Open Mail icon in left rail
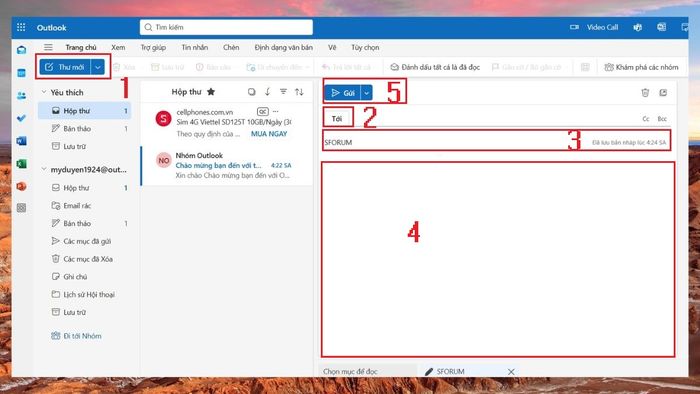 [x=21, y=50]
